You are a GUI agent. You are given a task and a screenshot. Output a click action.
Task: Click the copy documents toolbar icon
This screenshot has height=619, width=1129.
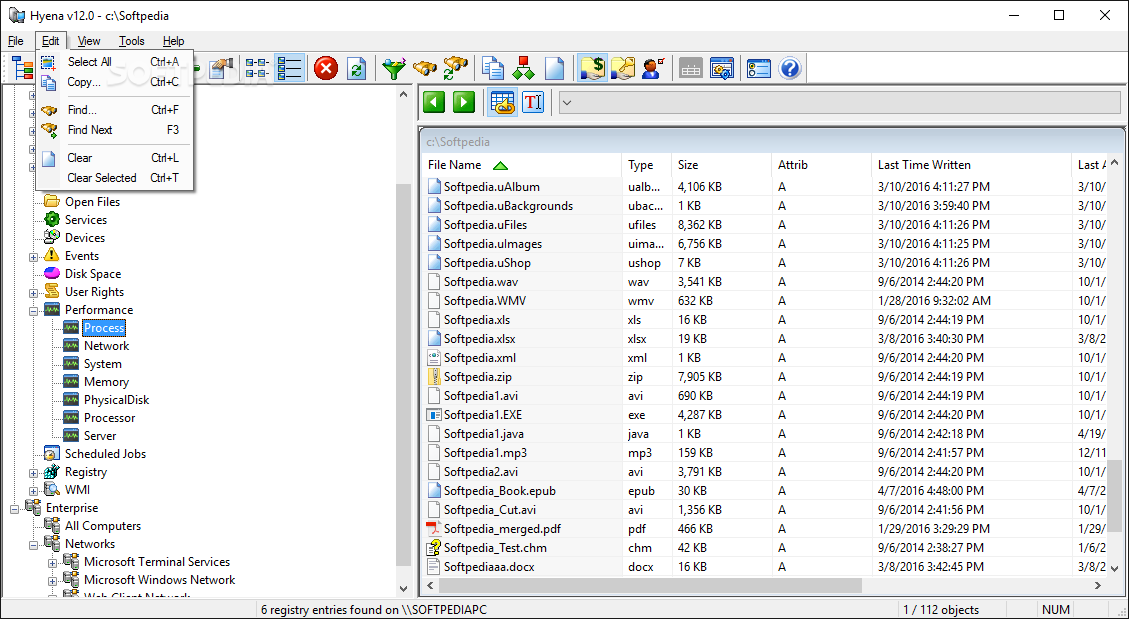(x=493, y=68)
